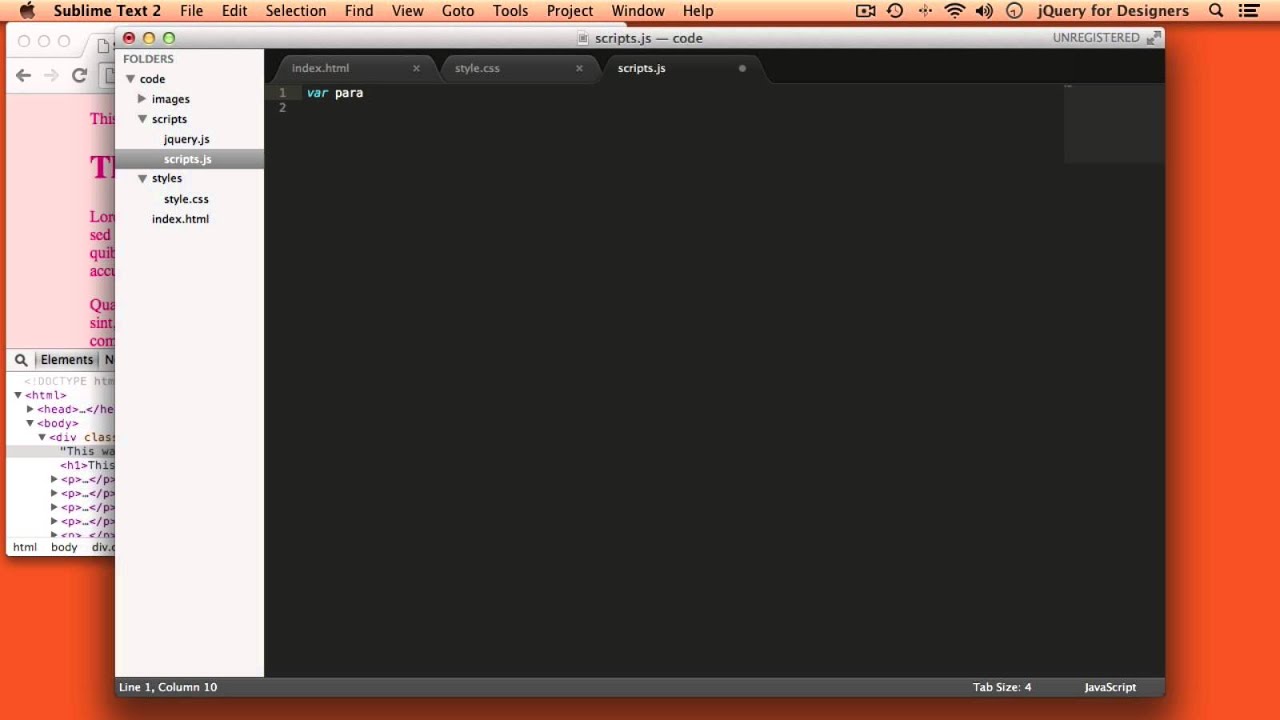Image resolution: width=1280 pixels, height=720 pixels.
Task: Click line number 2 in the gutter
Action: click(282, 108)
